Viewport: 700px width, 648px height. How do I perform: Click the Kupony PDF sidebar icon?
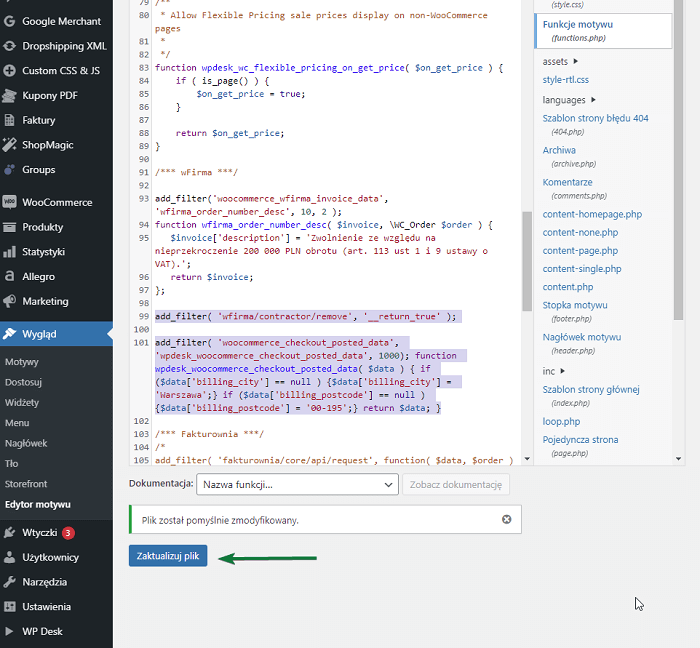9,96
